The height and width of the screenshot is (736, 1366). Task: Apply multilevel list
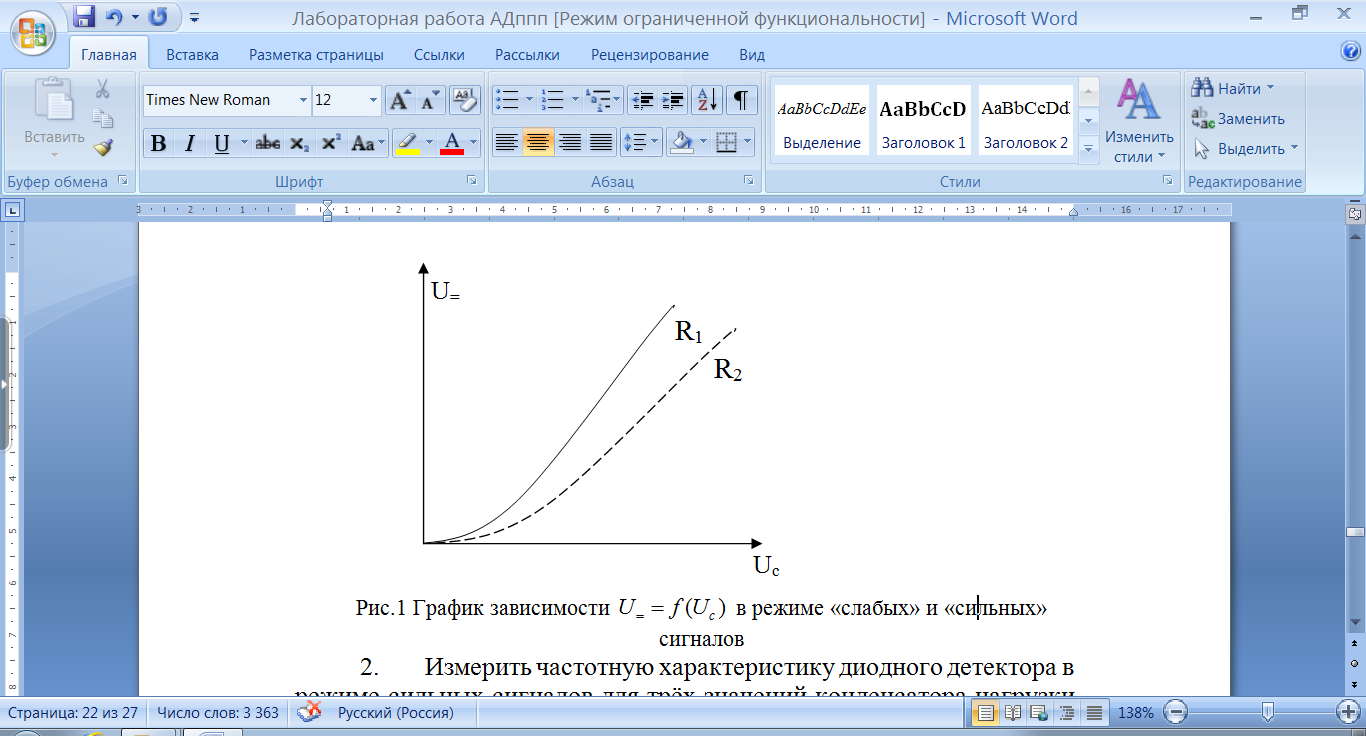597,100
